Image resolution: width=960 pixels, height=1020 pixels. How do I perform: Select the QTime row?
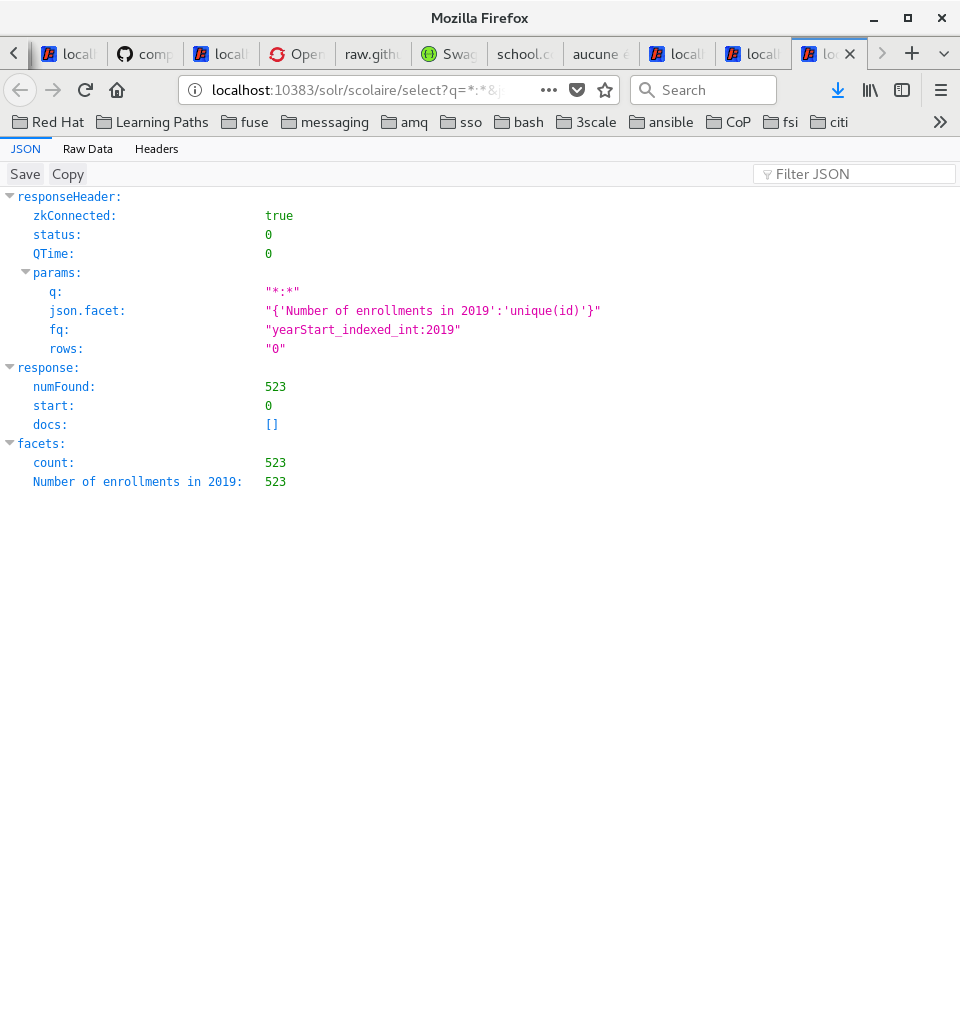click(x=480, y=254)
